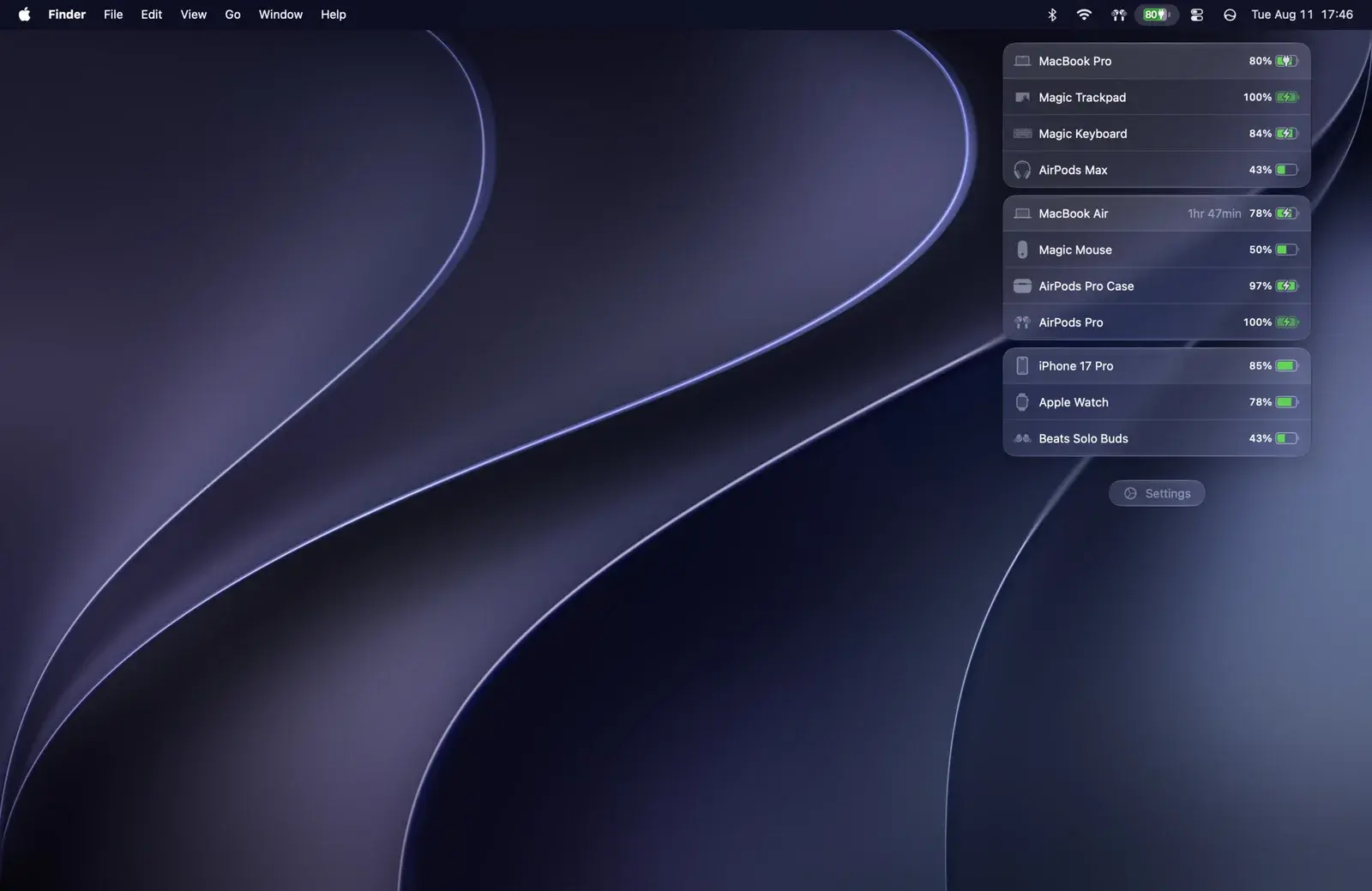
Task: Click the Focus icon in menu bar
Action: (x=1230, y=15)
